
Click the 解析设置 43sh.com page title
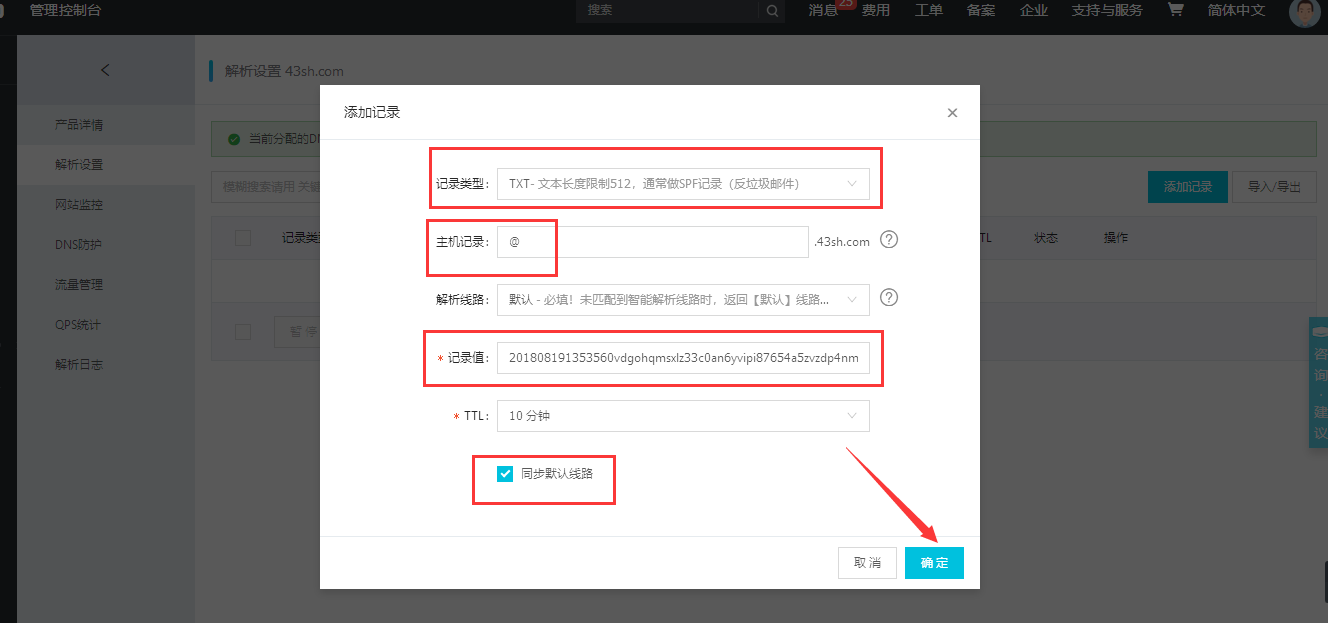(x=285, y=71)
